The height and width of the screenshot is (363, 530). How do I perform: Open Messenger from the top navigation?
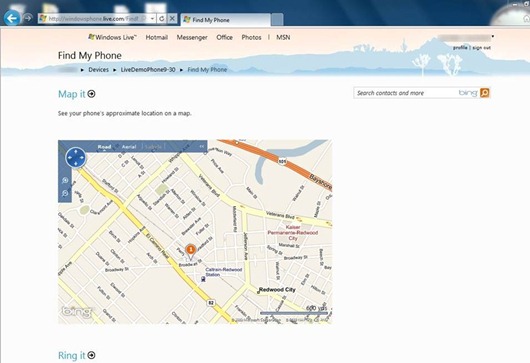[192, 38]
